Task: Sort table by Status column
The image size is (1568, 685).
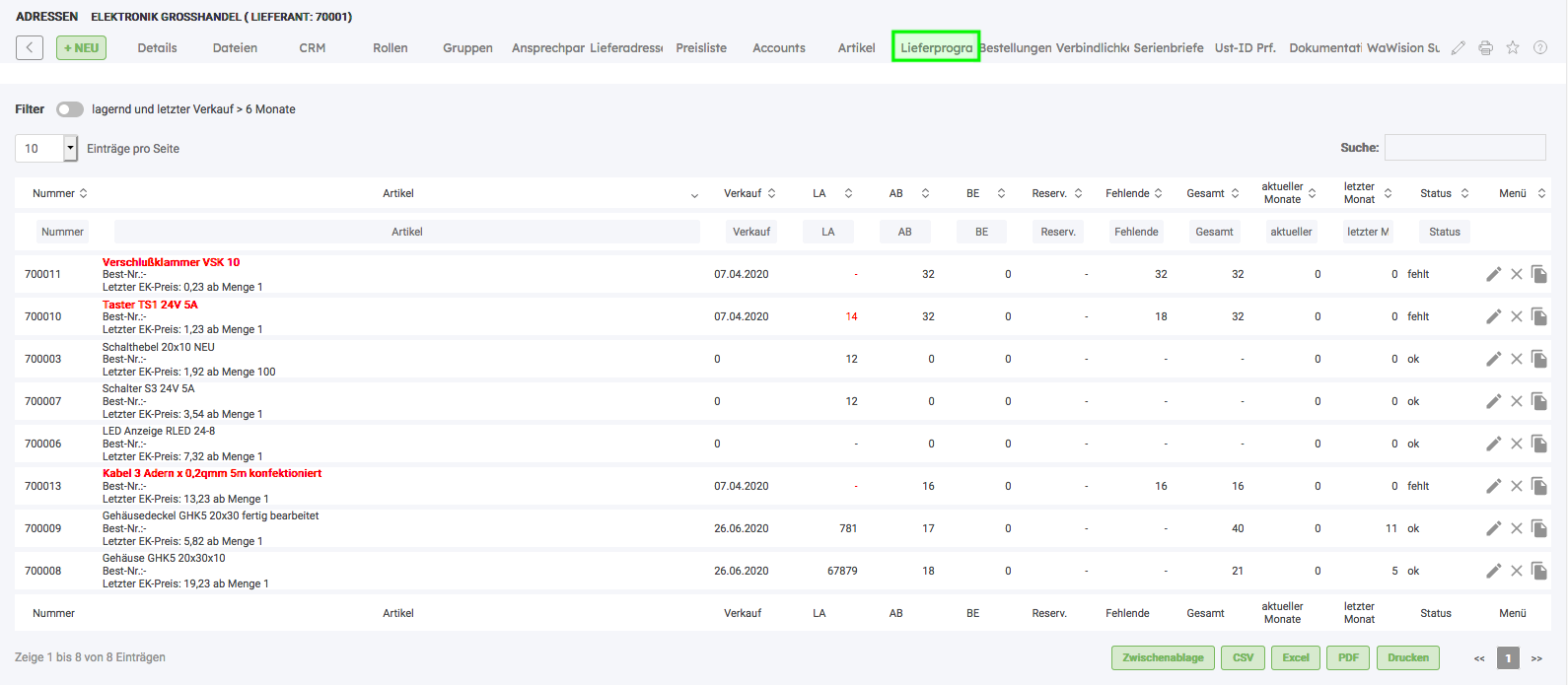Action: [x=1444, y=193]
